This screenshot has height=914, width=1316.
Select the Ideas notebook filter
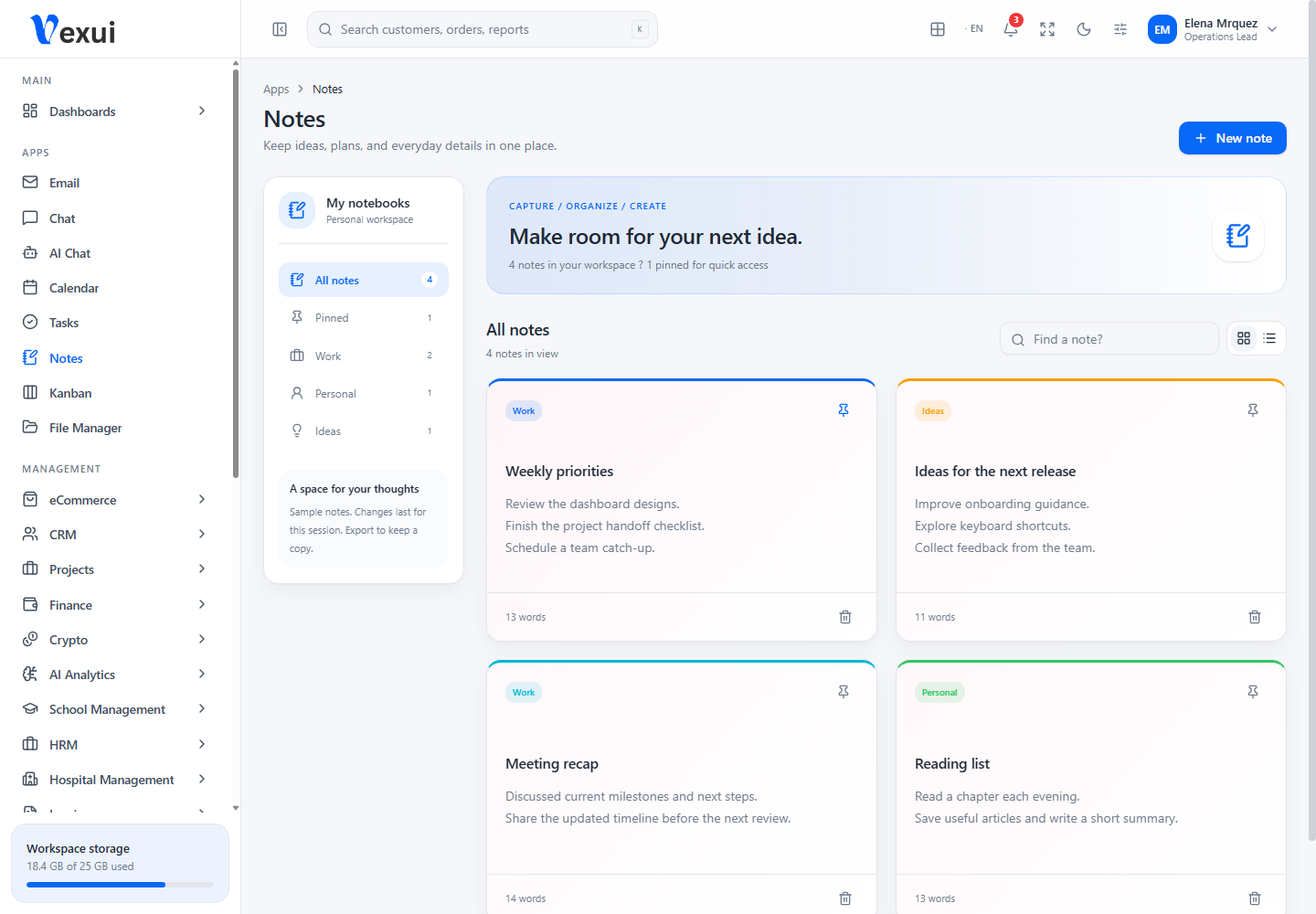point(364,431)
